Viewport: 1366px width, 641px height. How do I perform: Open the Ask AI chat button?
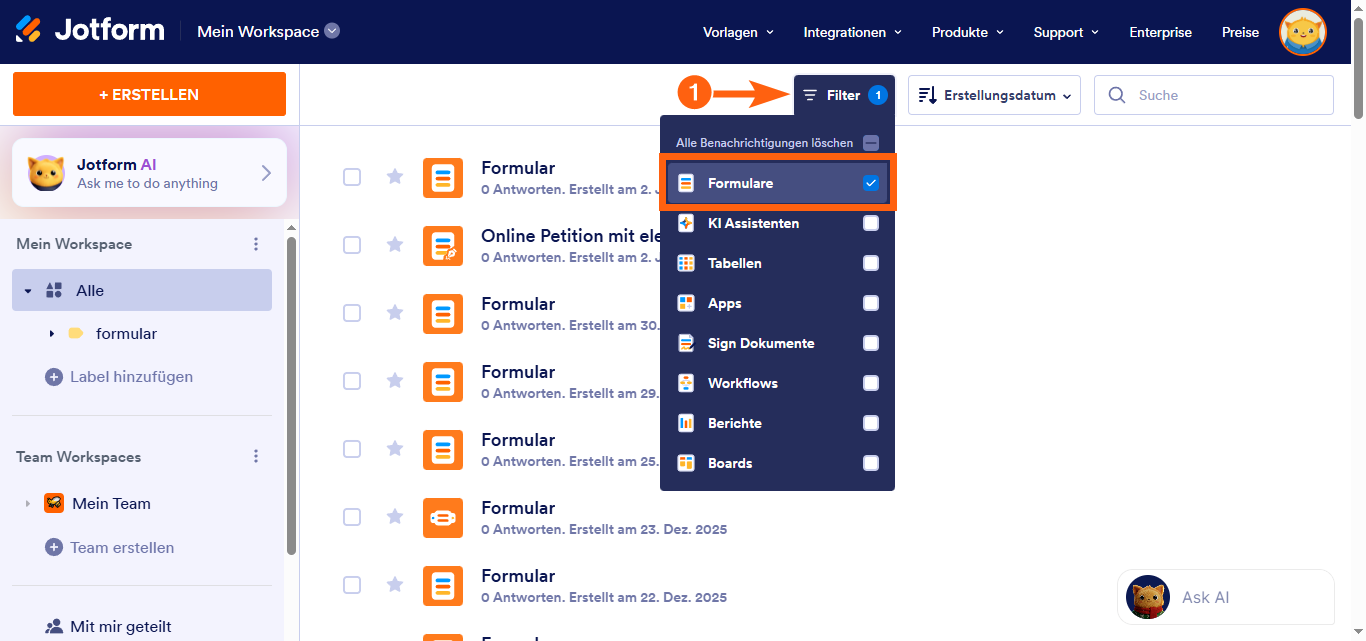(1225, 597)
